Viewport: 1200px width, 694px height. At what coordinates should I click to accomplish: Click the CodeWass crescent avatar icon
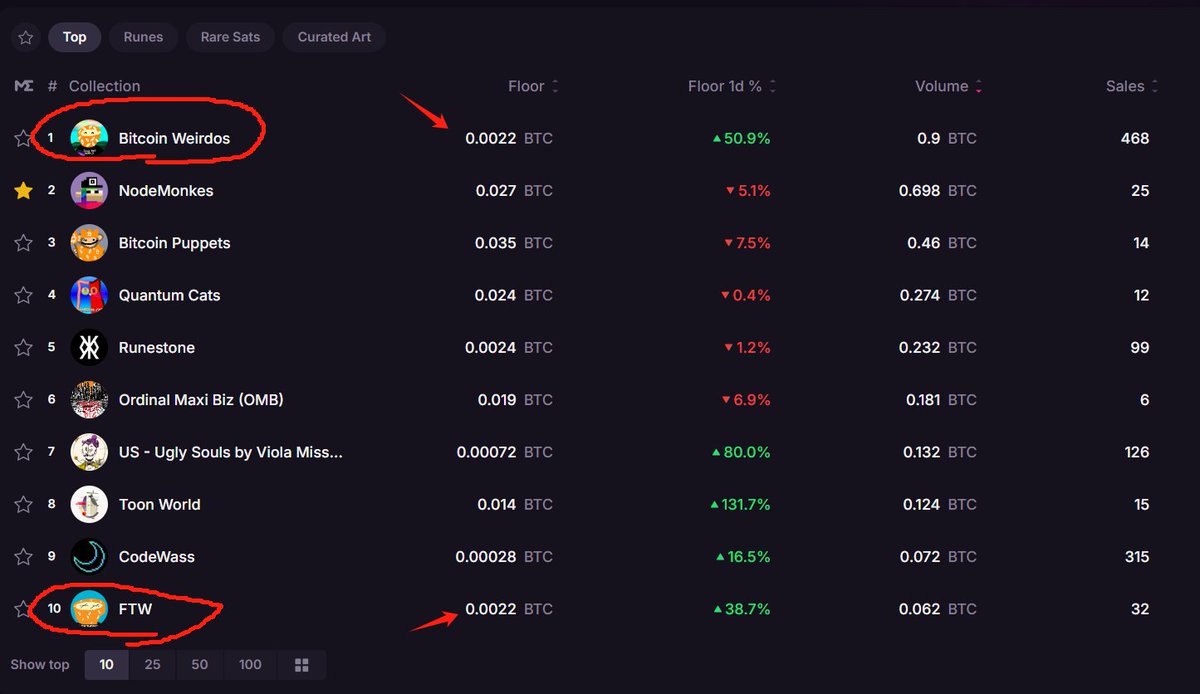[89, 557]
